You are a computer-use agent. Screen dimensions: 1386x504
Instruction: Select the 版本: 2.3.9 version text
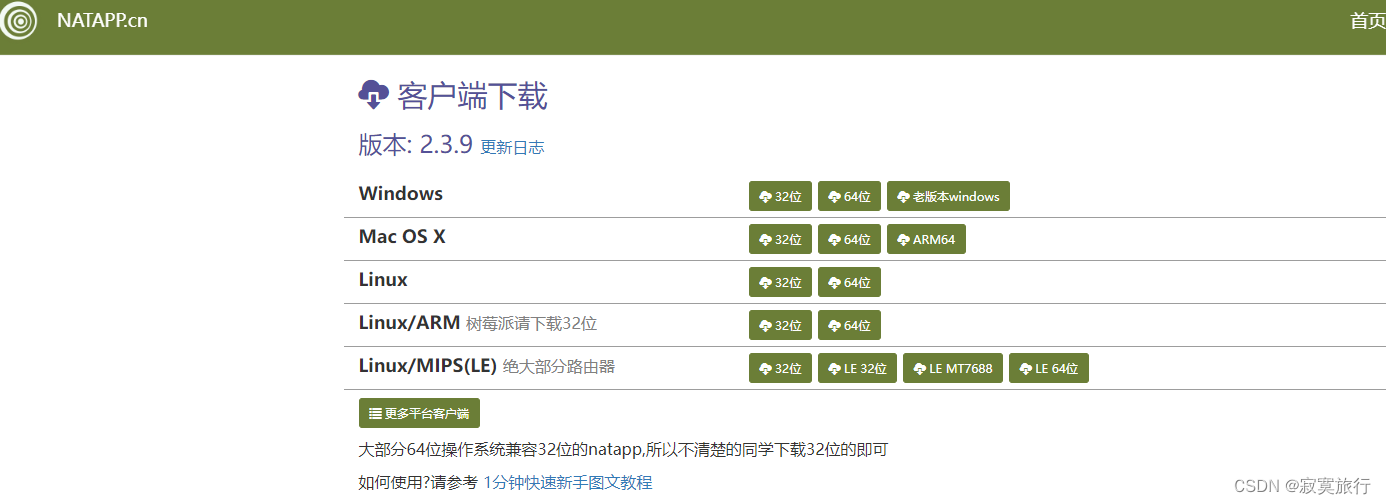coord(415,144)
